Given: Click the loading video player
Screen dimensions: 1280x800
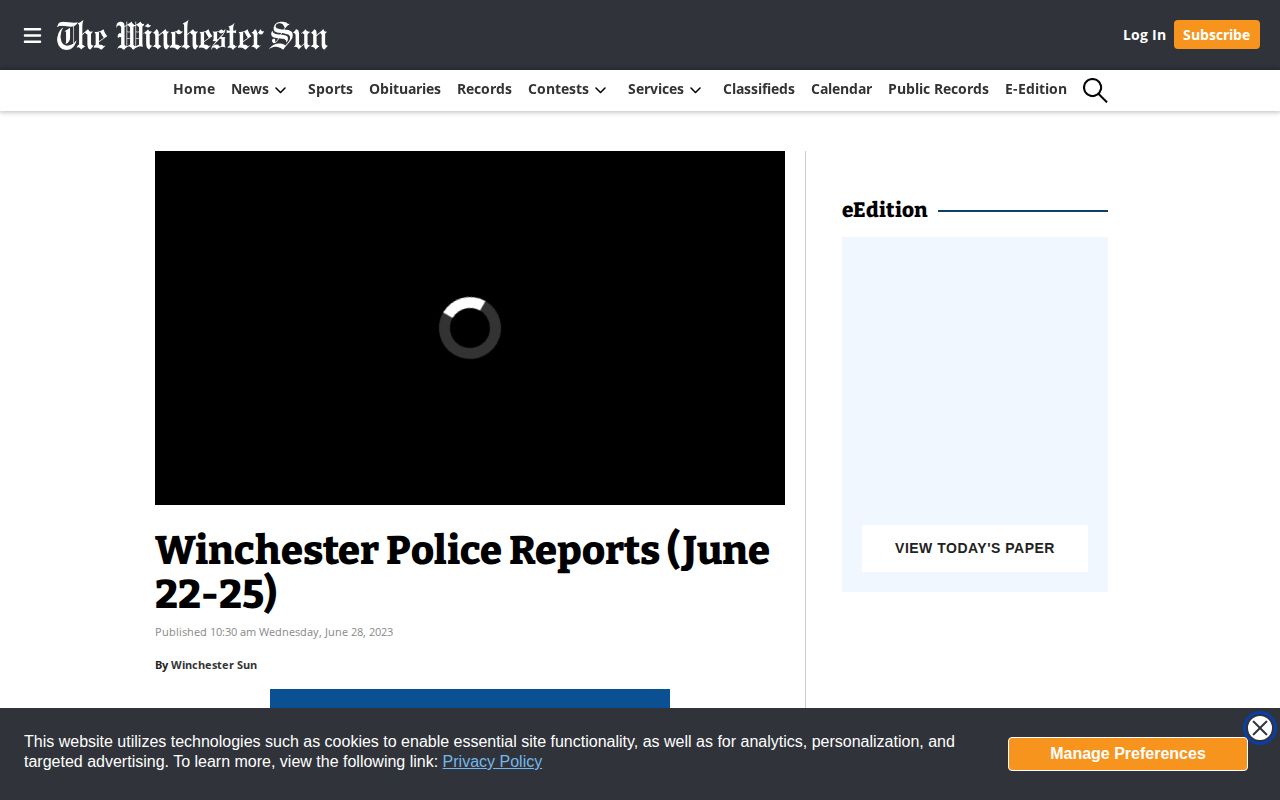Looking at the screenshot, I should [x=470, y=328].
